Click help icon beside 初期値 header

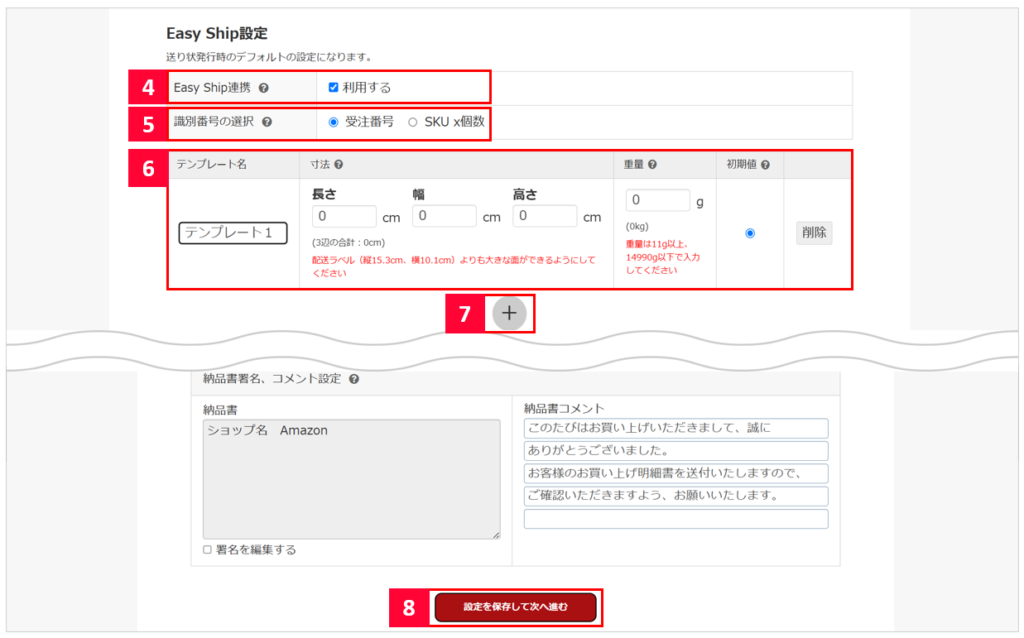pos(765,164)
